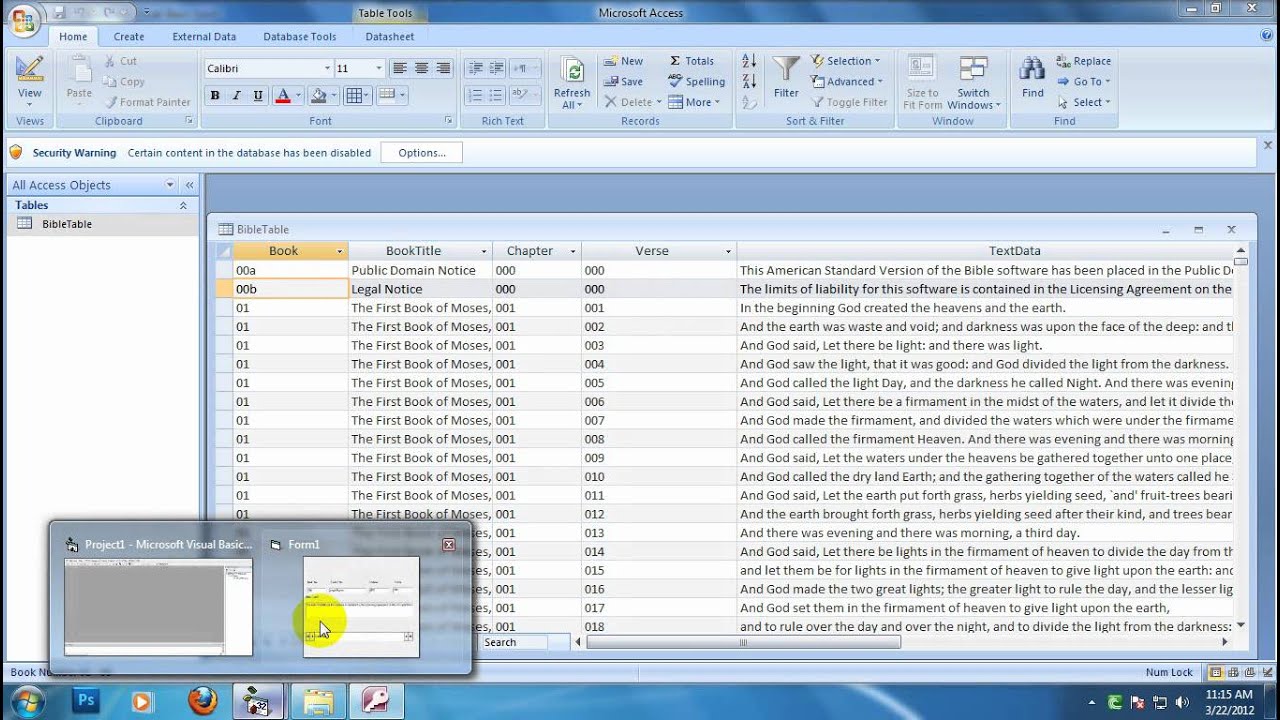Click the Verse column header

(652, 251)
